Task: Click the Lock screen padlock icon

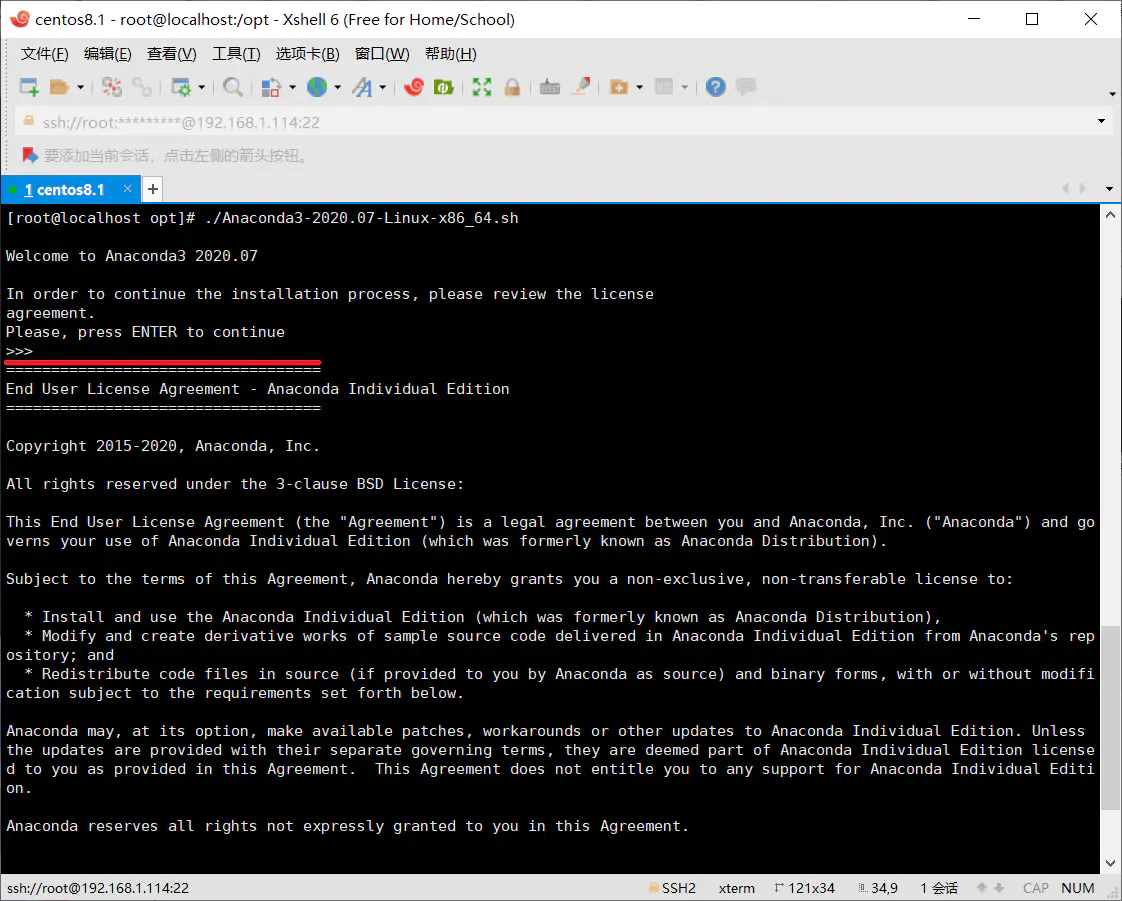Action: (512, 87)
